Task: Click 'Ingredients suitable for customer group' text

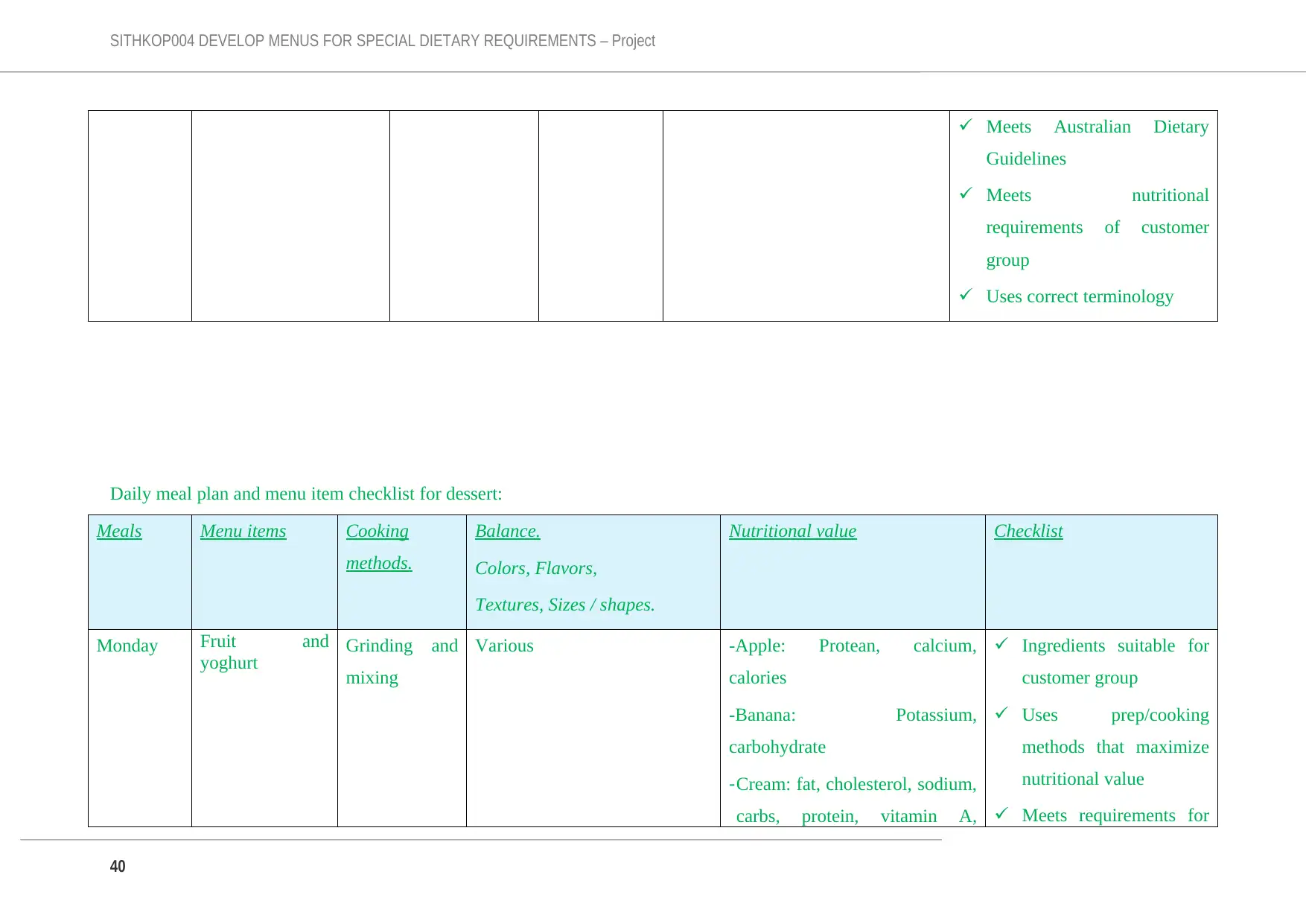Action: tap(1115, 662)
